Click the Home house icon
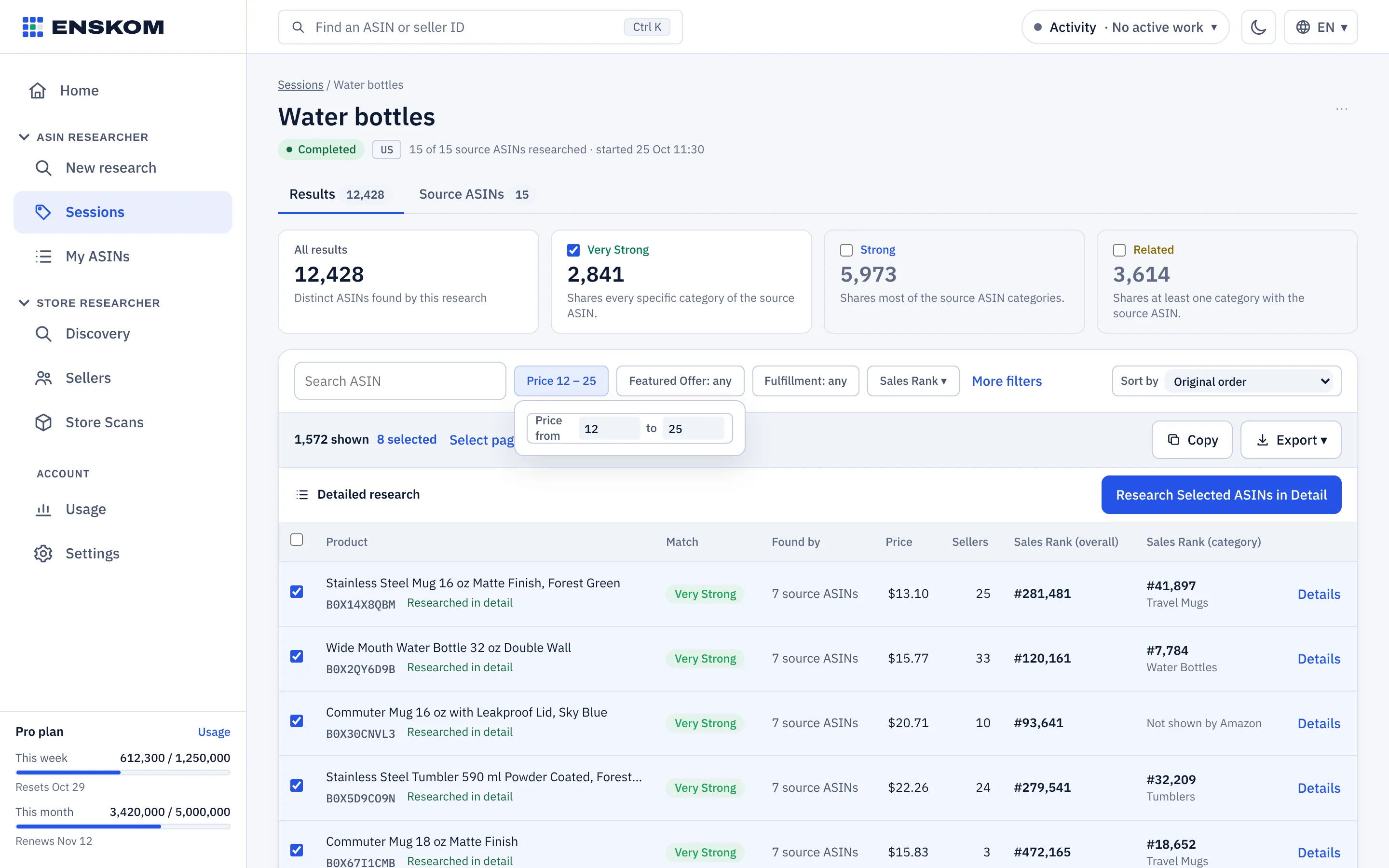The height and width of the screenshot is (868, 1389). (38, 91)
